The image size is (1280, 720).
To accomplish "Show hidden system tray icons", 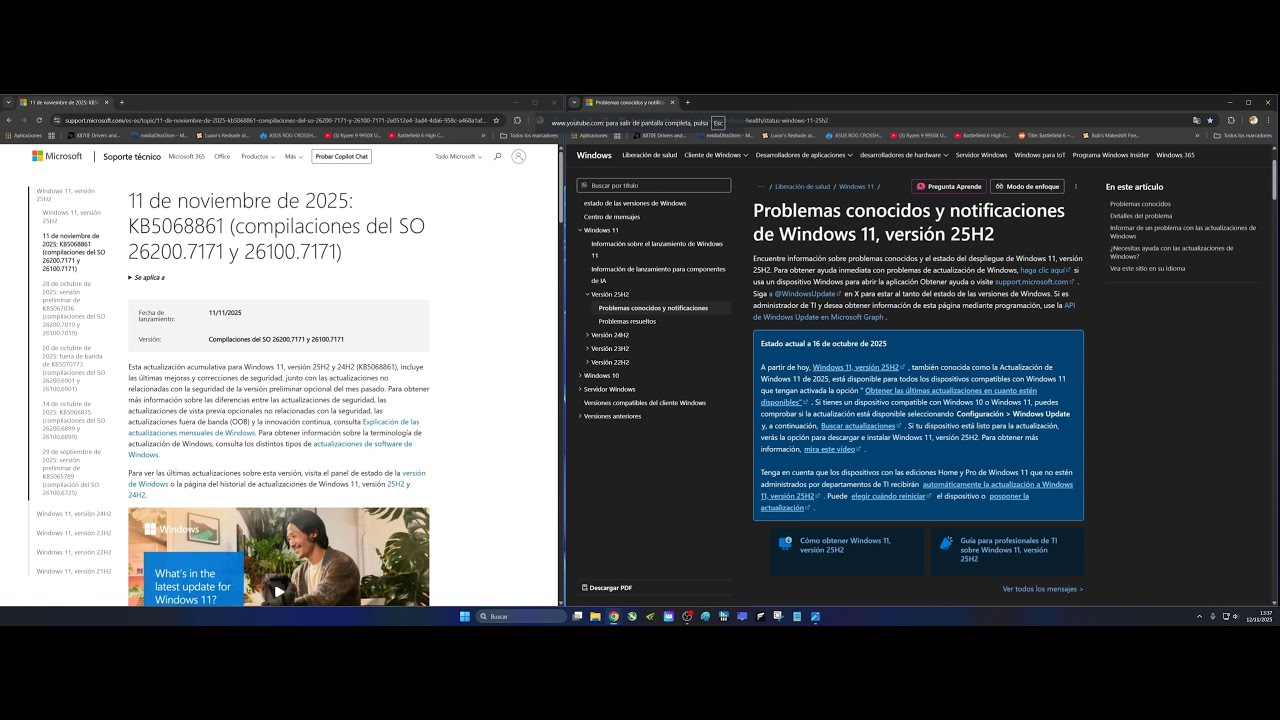I will pos(1199,616).
